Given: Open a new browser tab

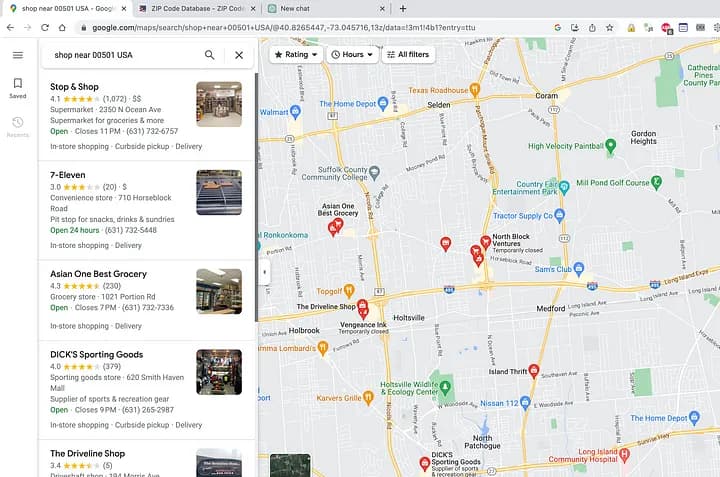Looking at the screenshot, I should (403, 8).
